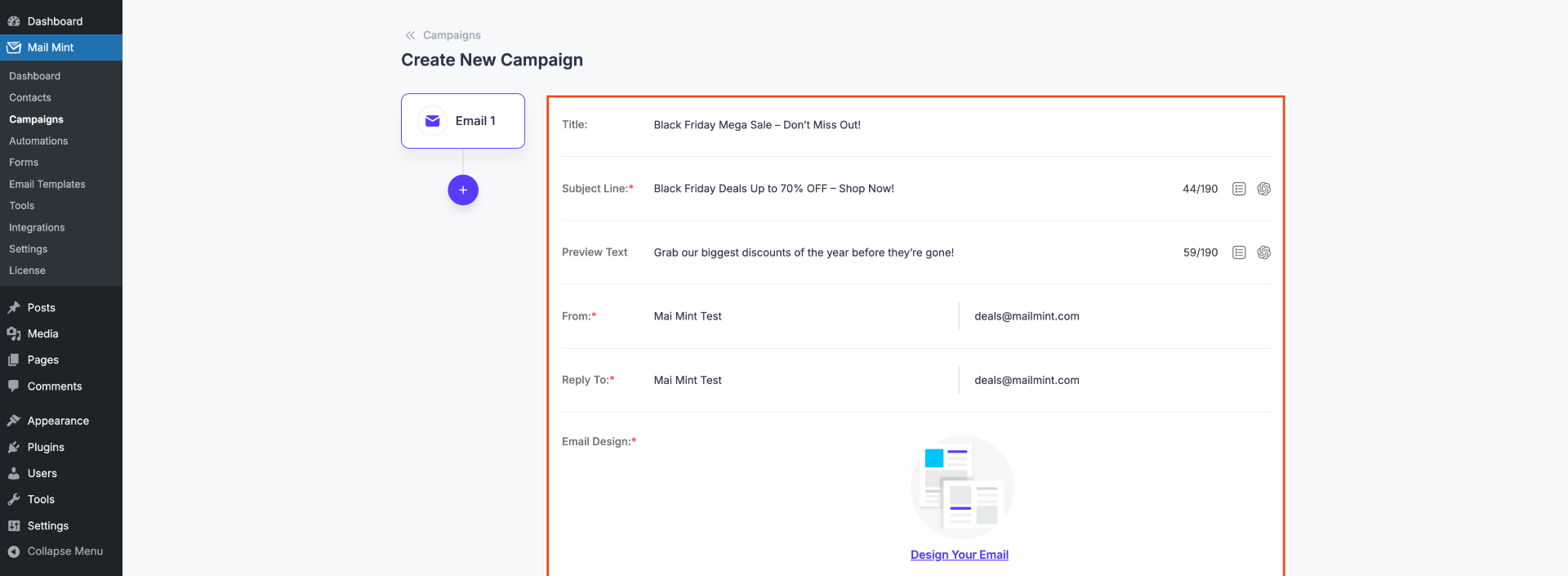The image size is (1568, 576).
Task: Click the Comments bubble icon
Action: pos(14,386)
